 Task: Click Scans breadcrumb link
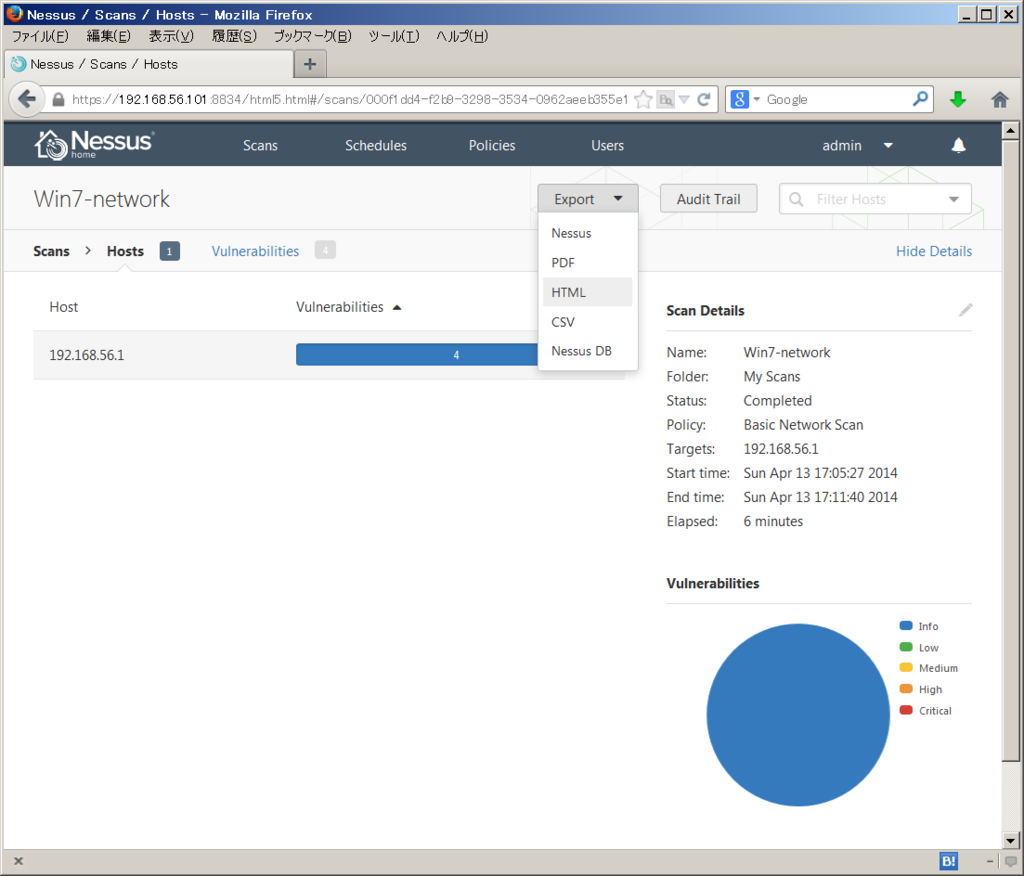(x=51, y=251)
